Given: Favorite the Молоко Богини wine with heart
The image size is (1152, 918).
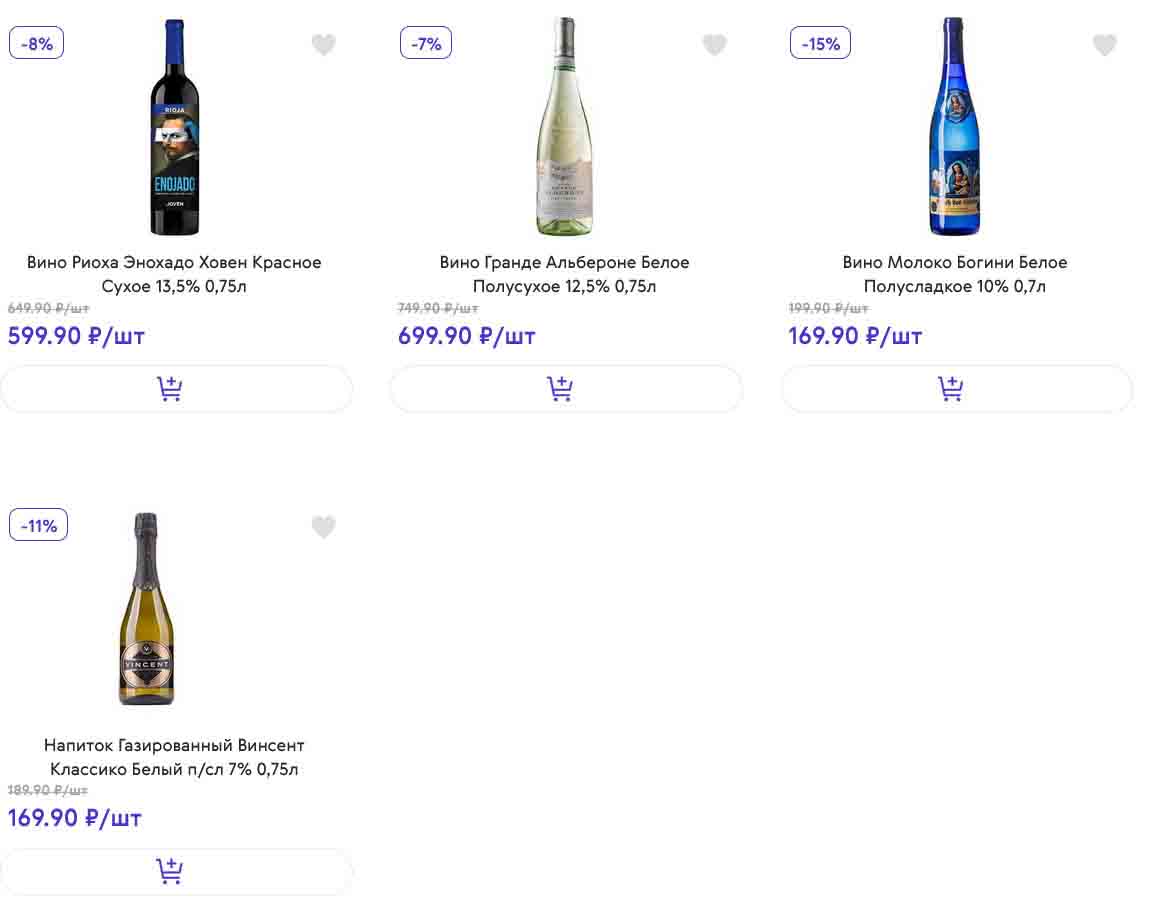Looking at the screenshot, I should (1104, 45).
